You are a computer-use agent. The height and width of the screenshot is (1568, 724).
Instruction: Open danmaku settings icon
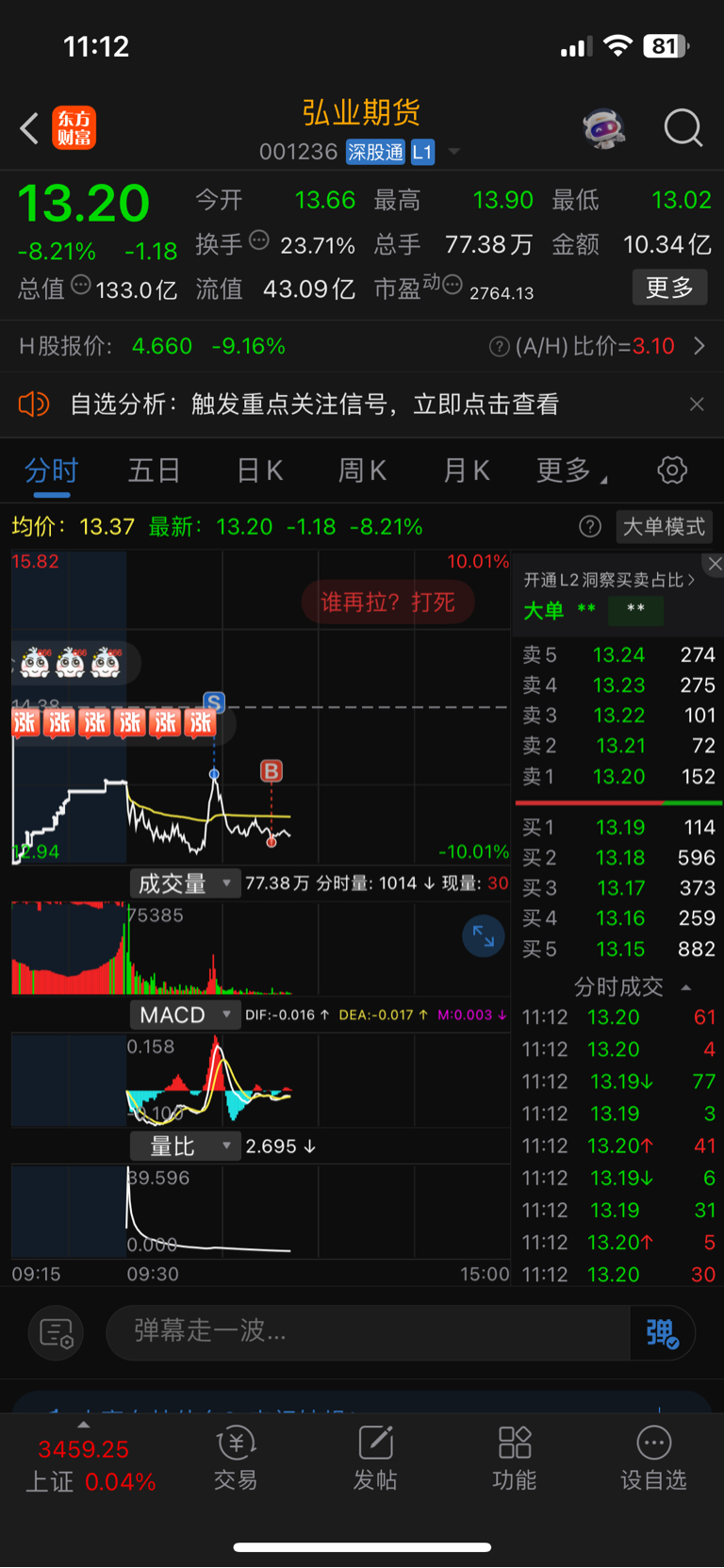(x=57, y=1333)
